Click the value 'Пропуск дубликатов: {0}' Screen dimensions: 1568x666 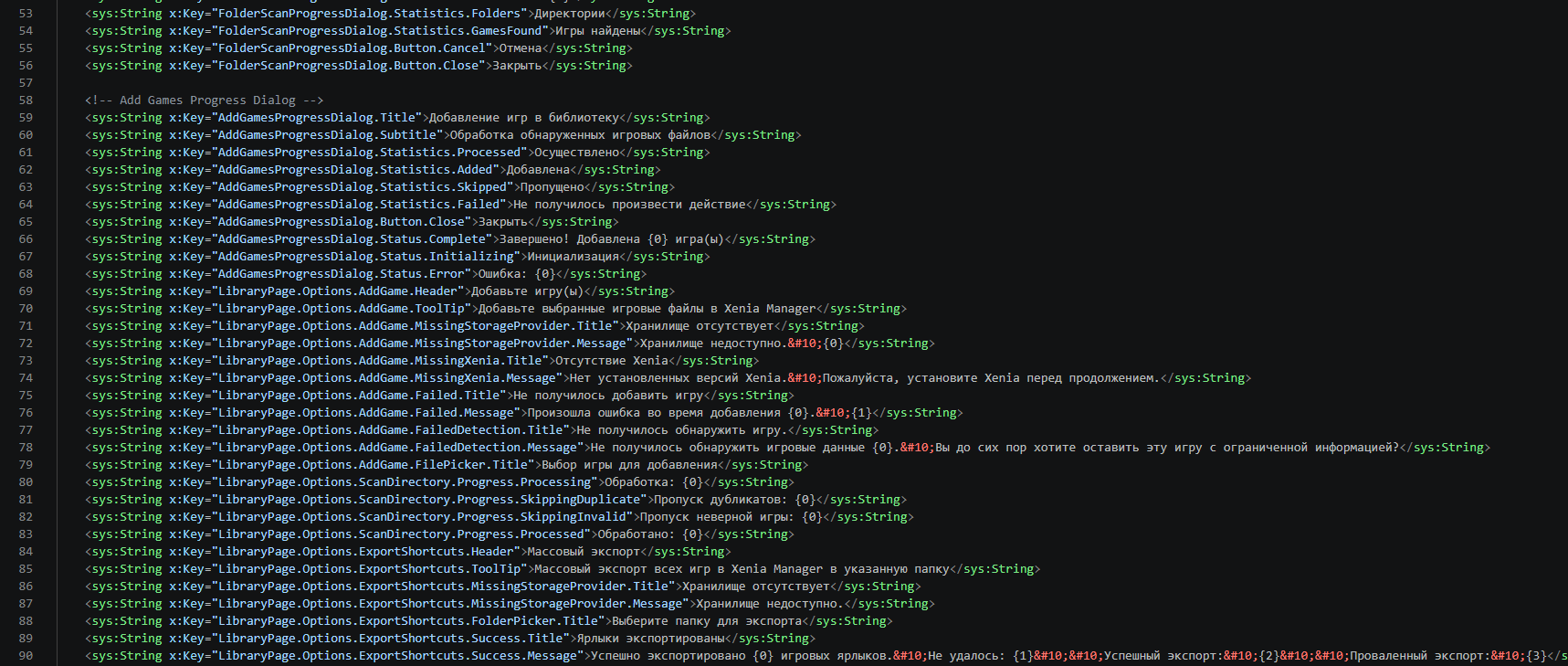pyautogui.click(x=735, y=500)
